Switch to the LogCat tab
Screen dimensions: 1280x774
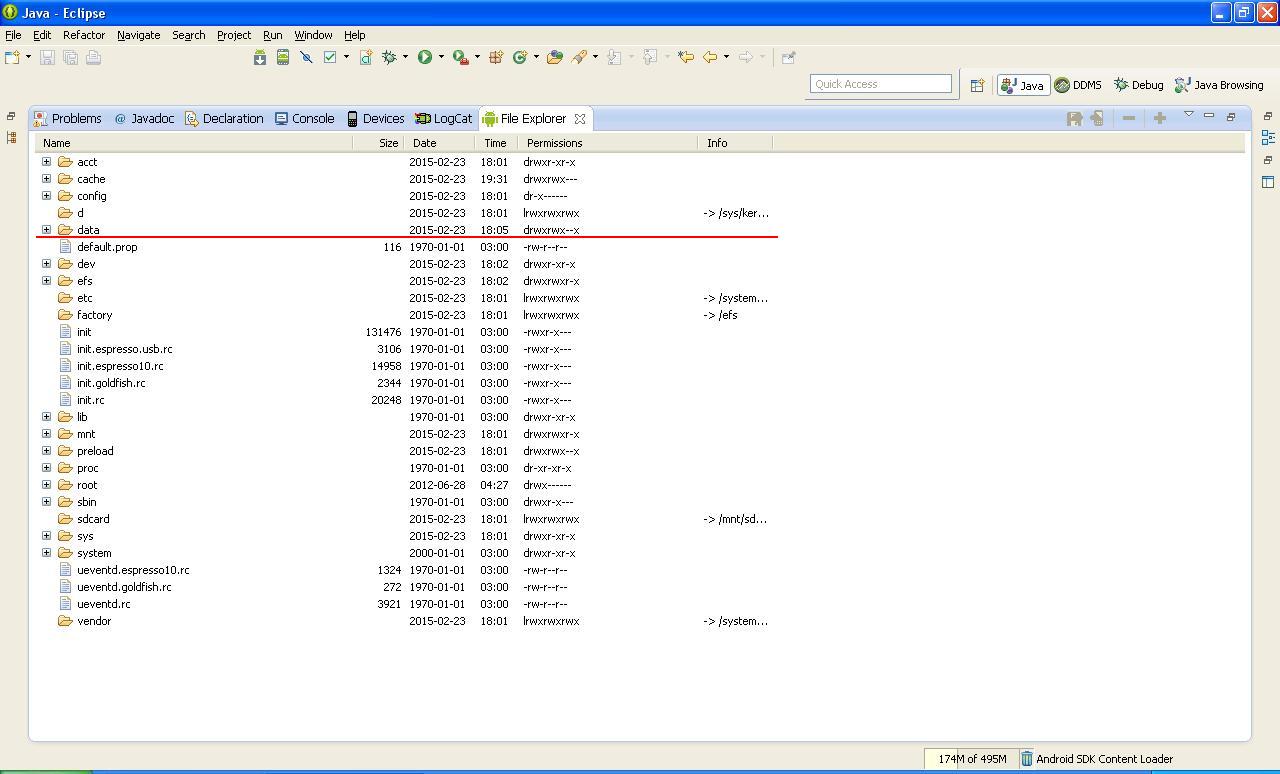coord(443,119)
